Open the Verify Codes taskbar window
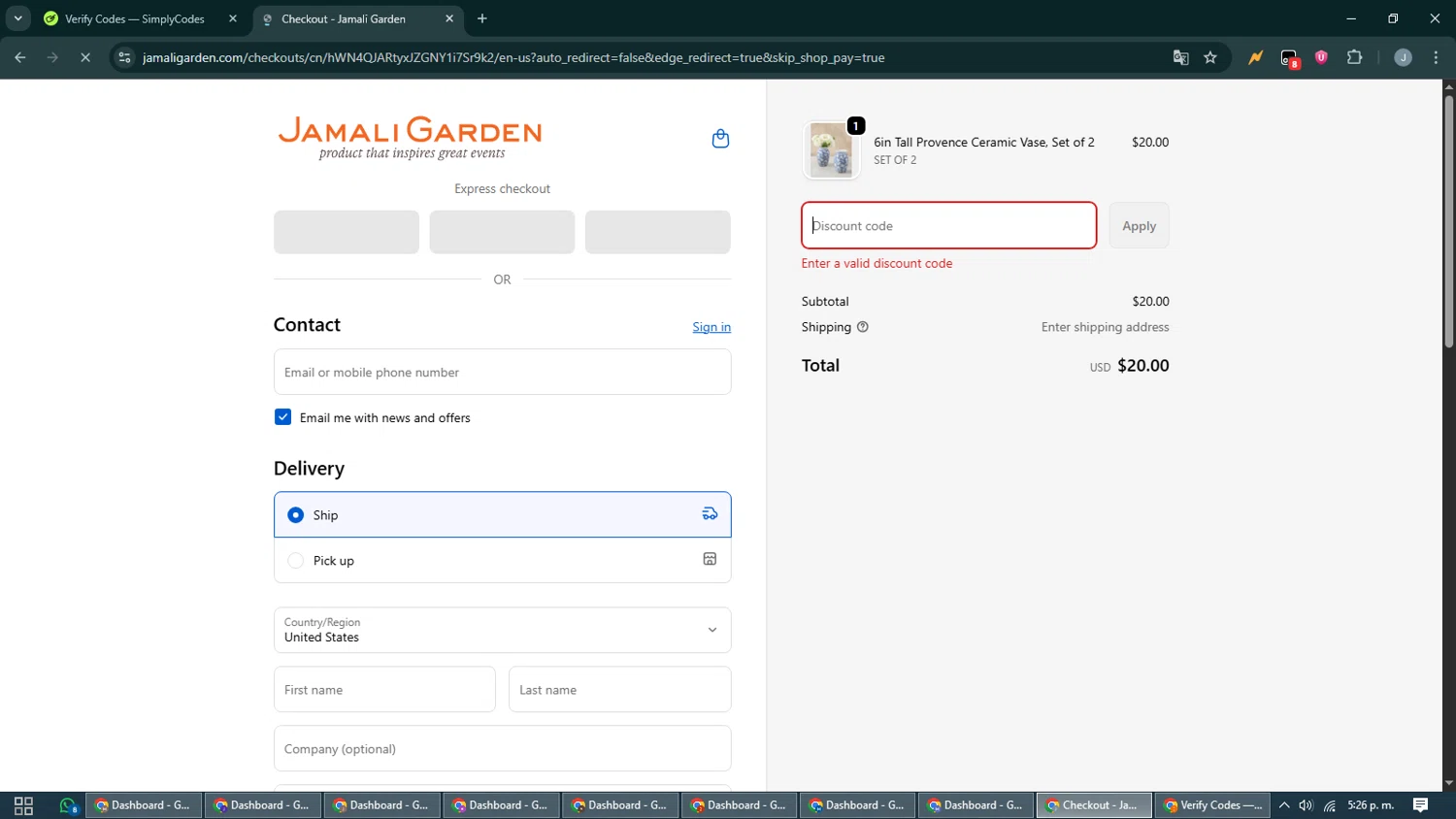 (1212, 805)
